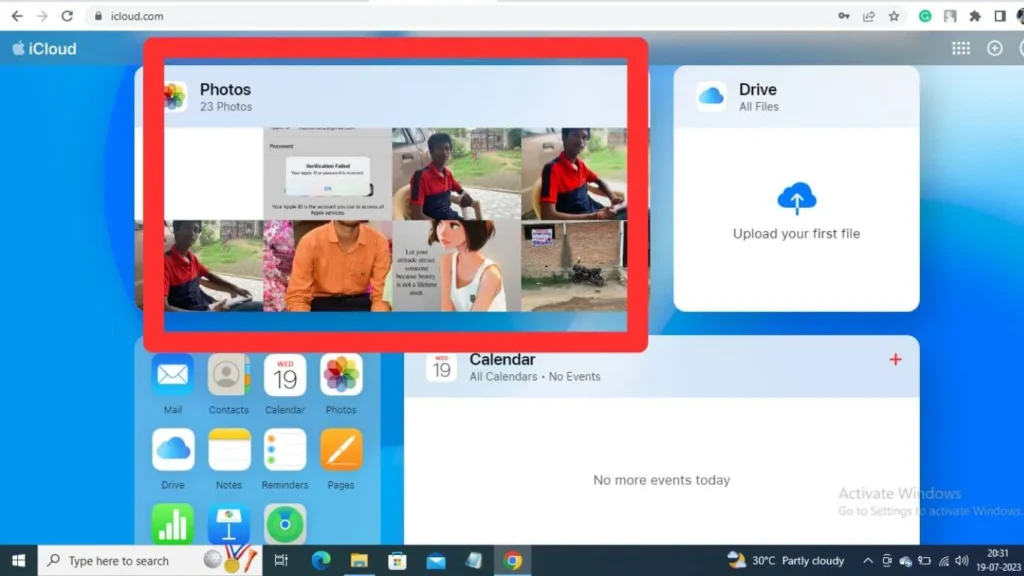Open the Drive app icon in grid
This screenshot has height=576, width=1024.
[x=172, y=449]
